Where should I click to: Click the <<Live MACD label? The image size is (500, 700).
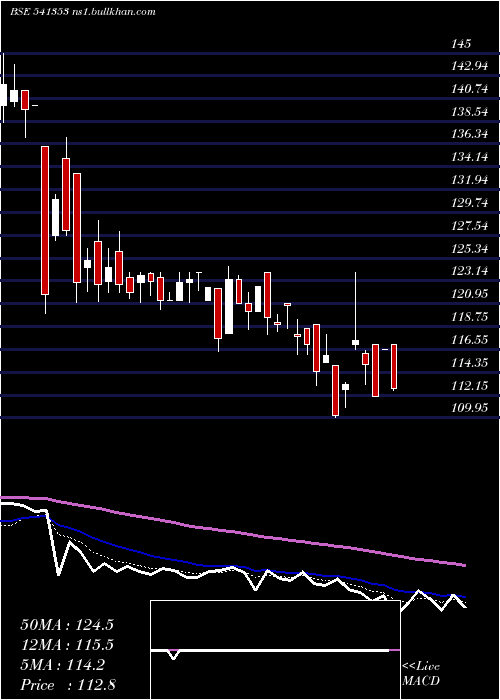421,674
